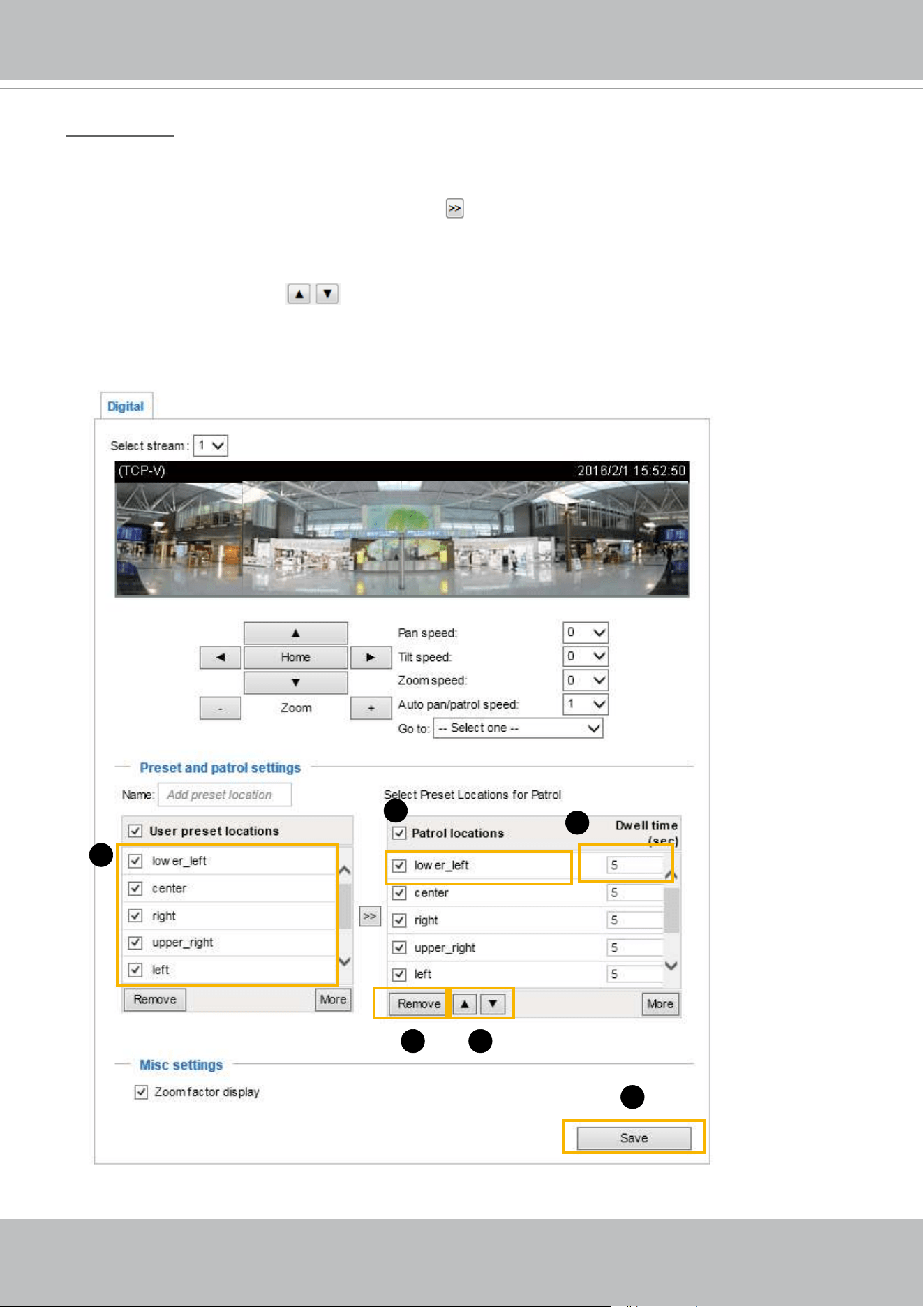Click the patrol locations list scrollbar thumb
Viewport: 924px width, 1307px height.
coord(671,910)
